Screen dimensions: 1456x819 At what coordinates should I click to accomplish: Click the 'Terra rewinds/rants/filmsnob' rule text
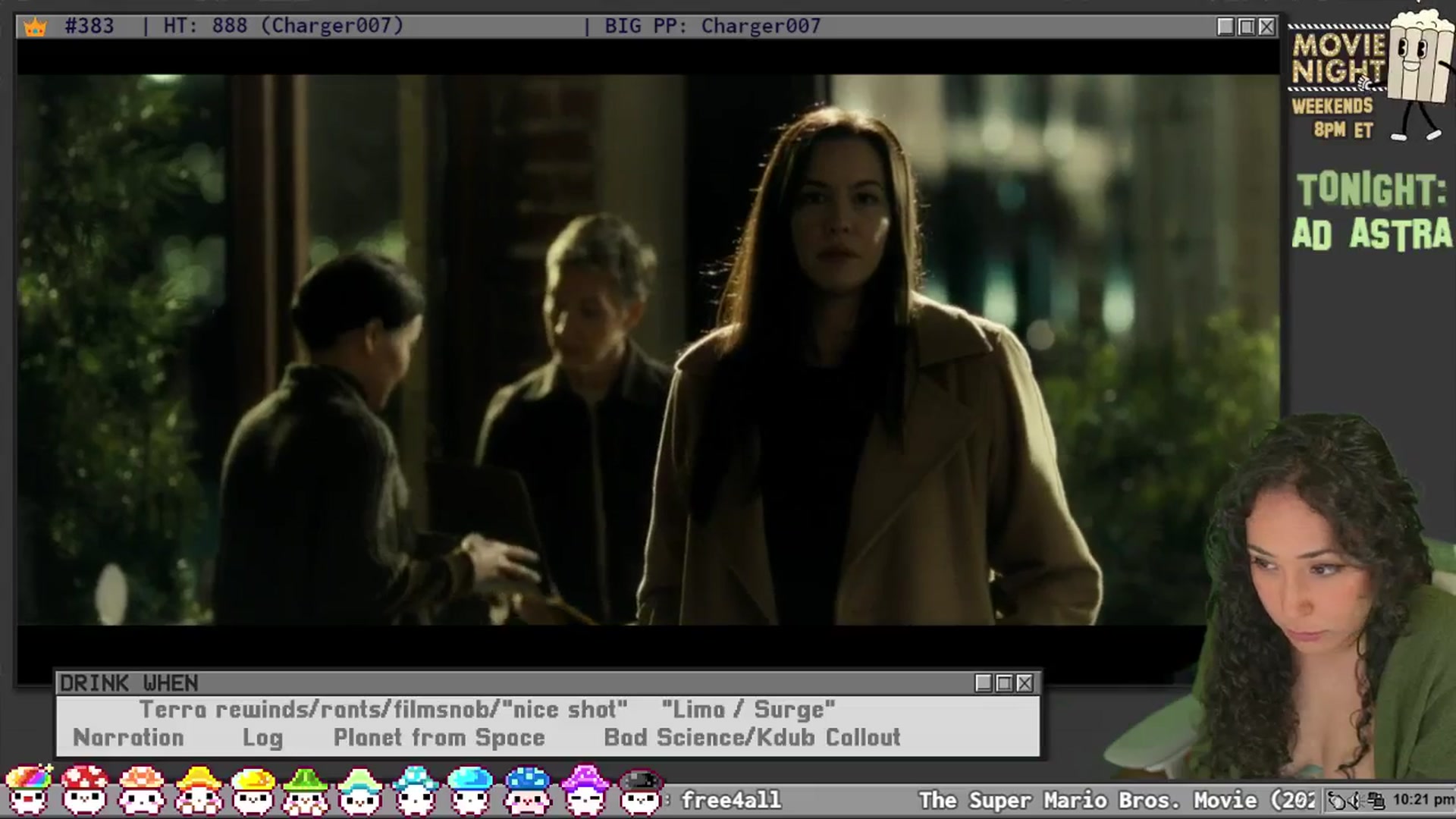384,710
